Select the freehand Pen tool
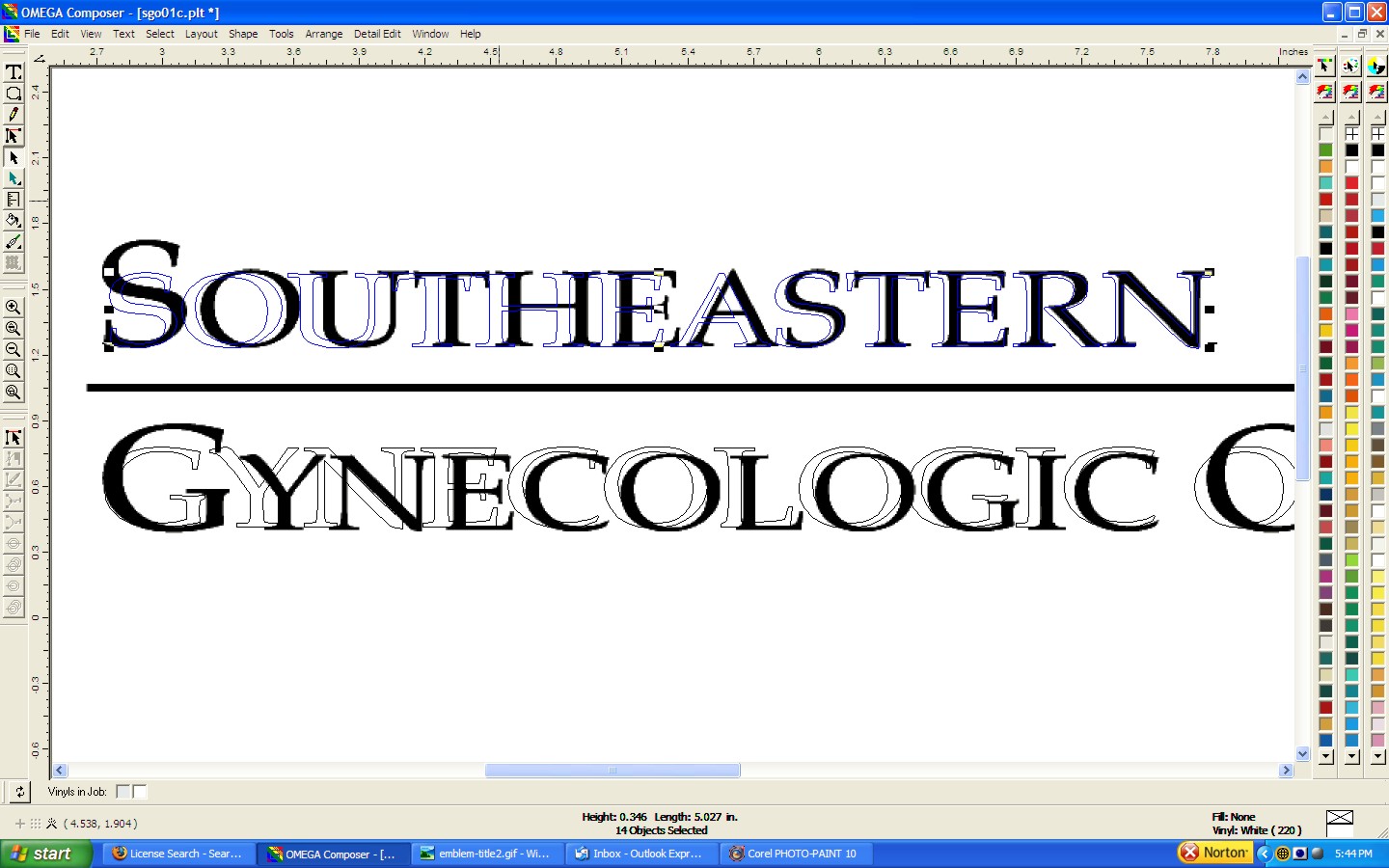Screen dimensions: 1389x868 click(14, 115)
